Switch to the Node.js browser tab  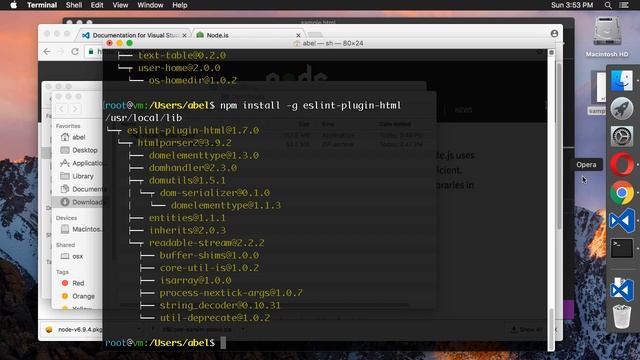coord(247,36)
